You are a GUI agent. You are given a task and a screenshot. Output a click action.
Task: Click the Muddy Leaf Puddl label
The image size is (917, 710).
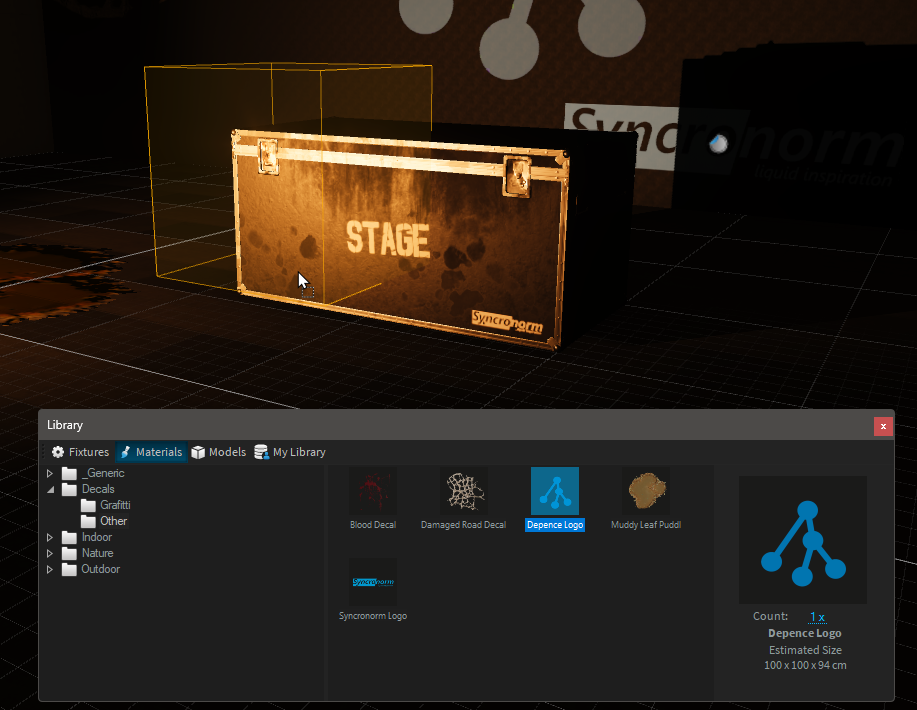pyautogui.click(x=646, y=525)
